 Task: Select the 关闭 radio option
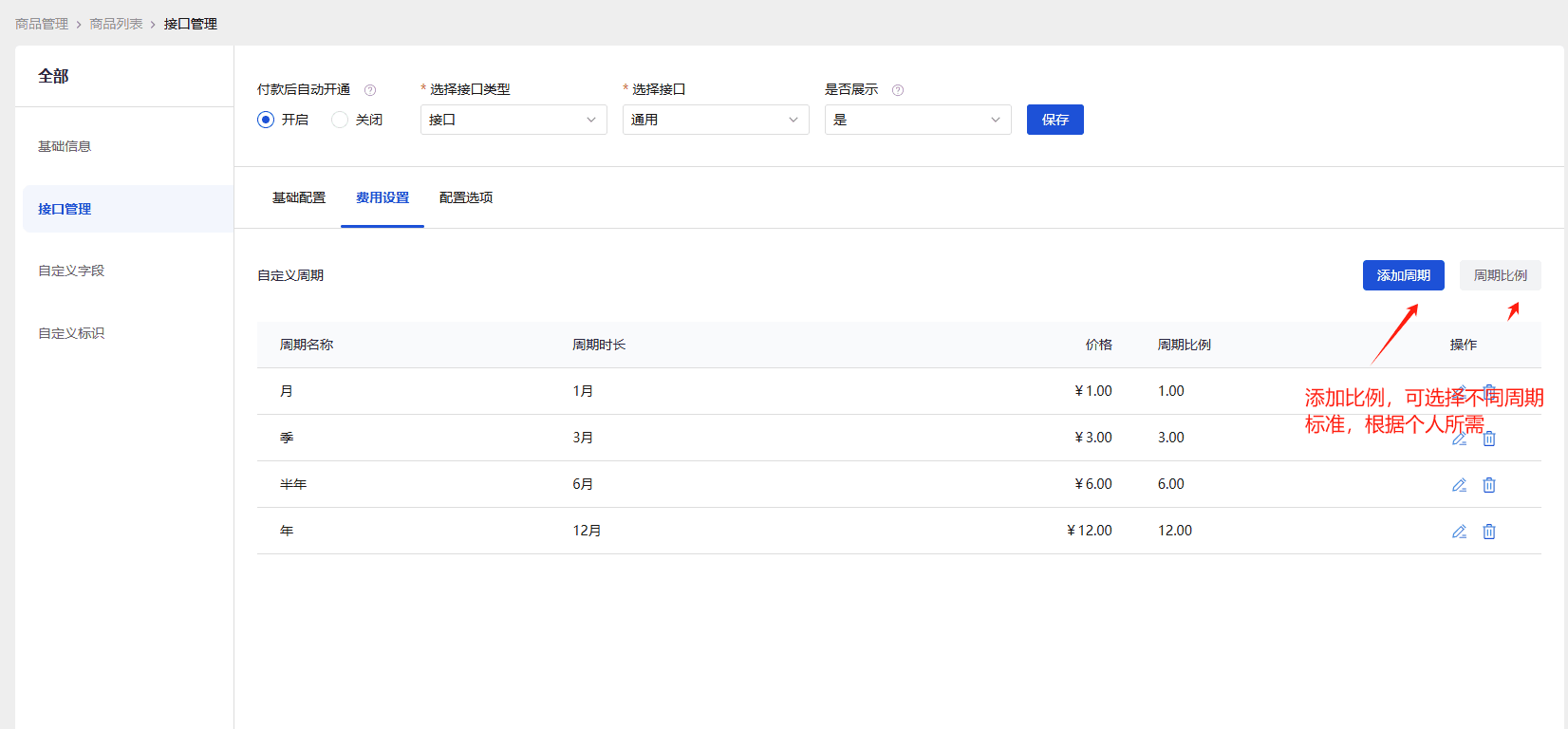[340, 120]
